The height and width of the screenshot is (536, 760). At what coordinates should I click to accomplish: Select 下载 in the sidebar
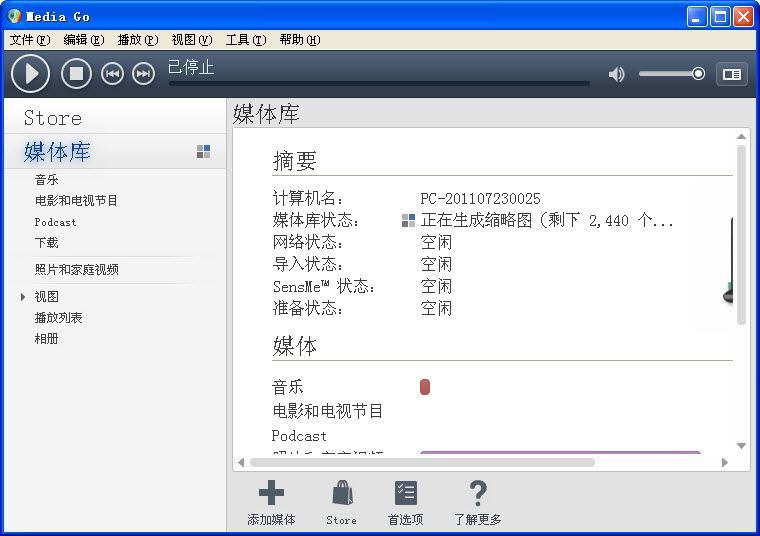tap(47, 242)
